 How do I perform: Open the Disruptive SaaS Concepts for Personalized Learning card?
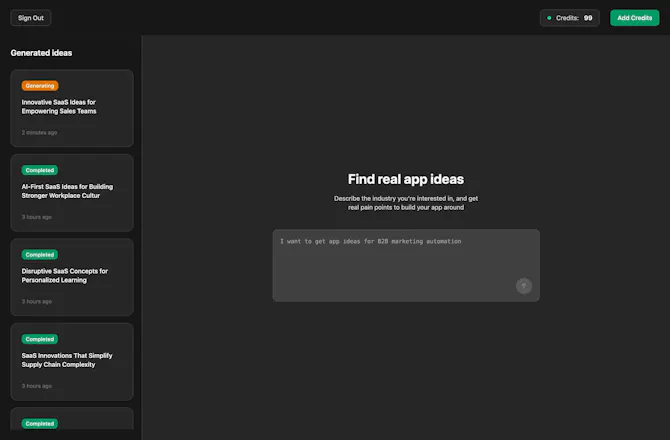[72, 277]
